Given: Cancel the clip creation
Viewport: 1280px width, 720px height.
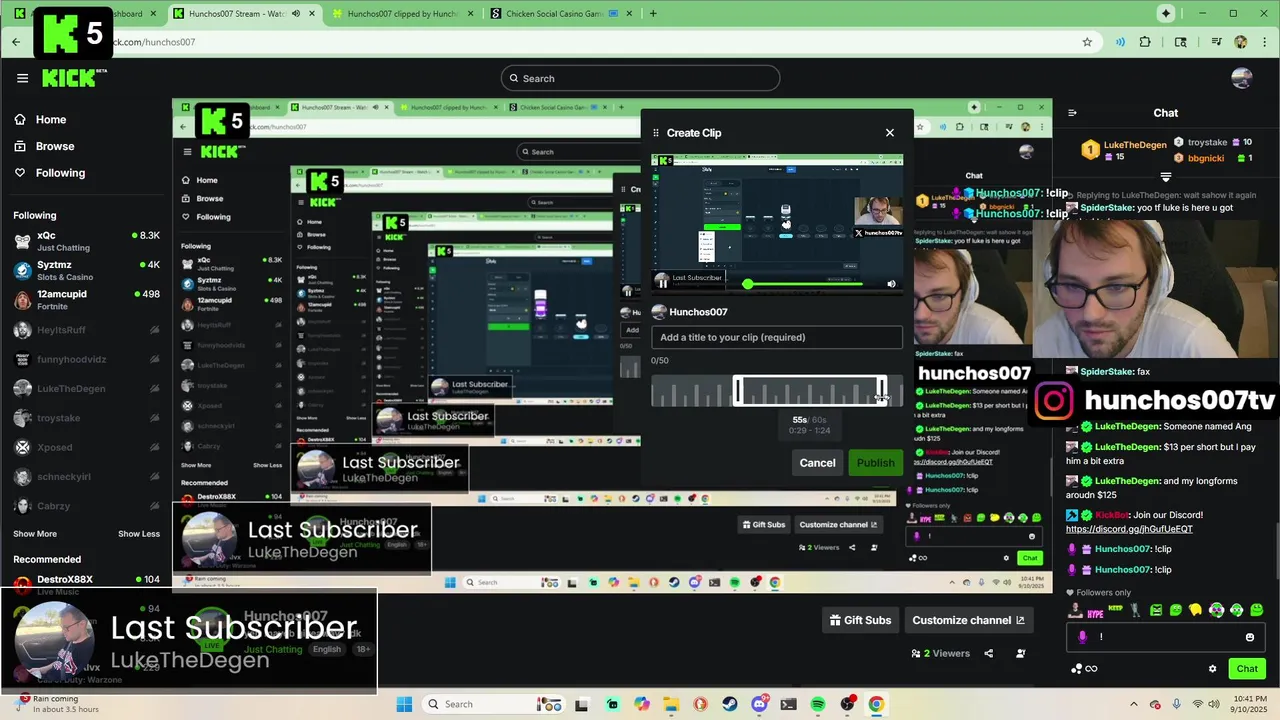Looking at the screenshot, I should coord(817,462).
